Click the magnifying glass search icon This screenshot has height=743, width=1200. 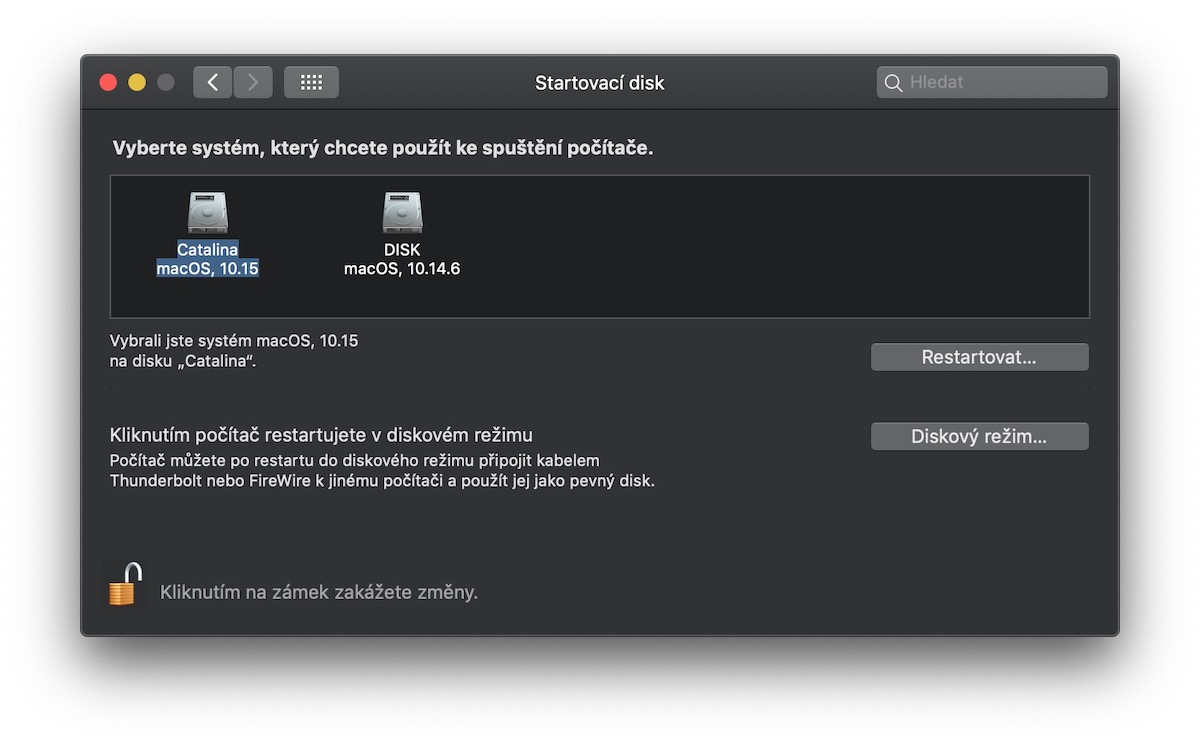tap(893, 83)
